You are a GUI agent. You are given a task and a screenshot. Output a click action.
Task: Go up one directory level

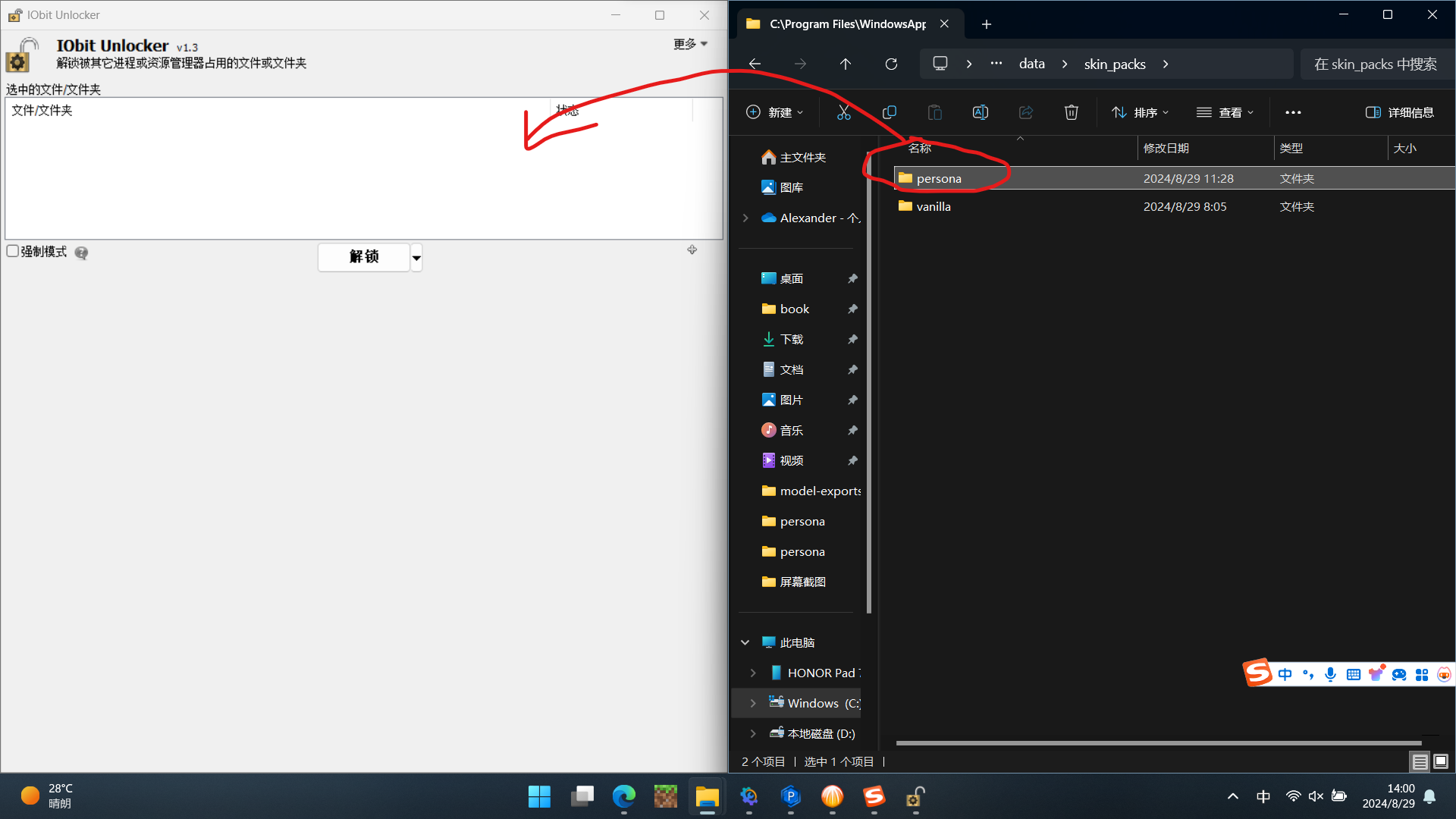[x=846, y=64]
